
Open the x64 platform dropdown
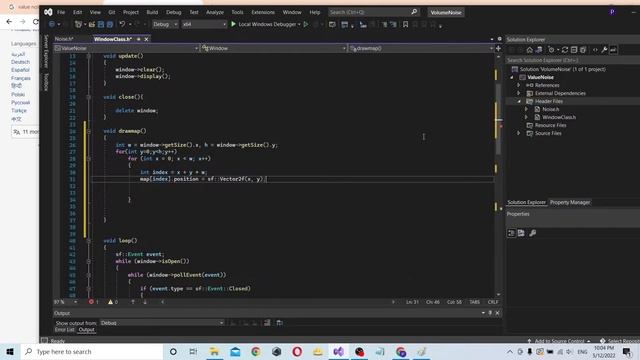click(204, 24)
